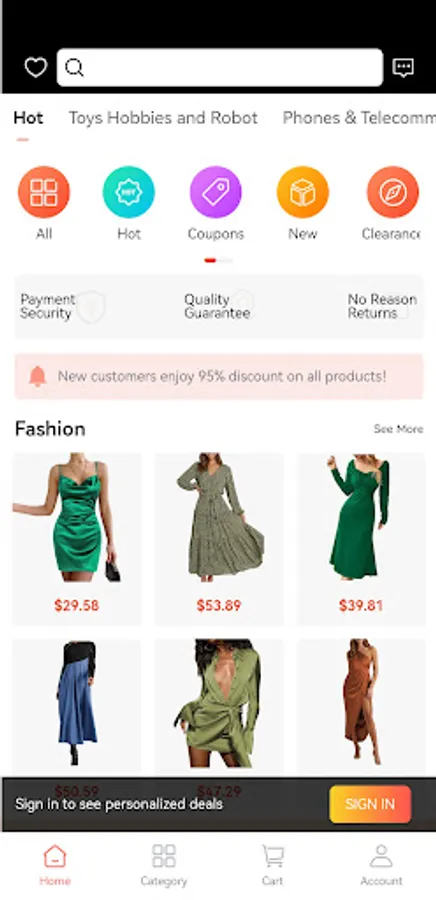
Task: Open See More link in Fashion
Action: pyautogui.click(x=398, y=429)
